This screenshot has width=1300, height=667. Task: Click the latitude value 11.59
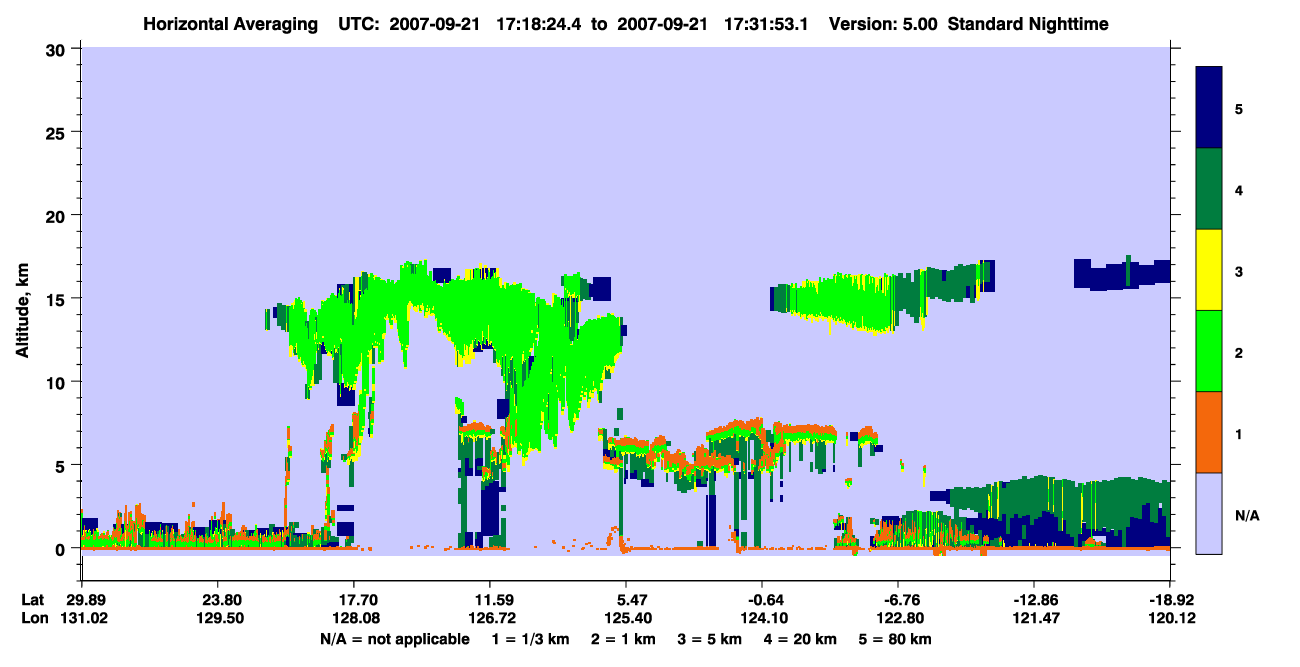click(489, 600)
